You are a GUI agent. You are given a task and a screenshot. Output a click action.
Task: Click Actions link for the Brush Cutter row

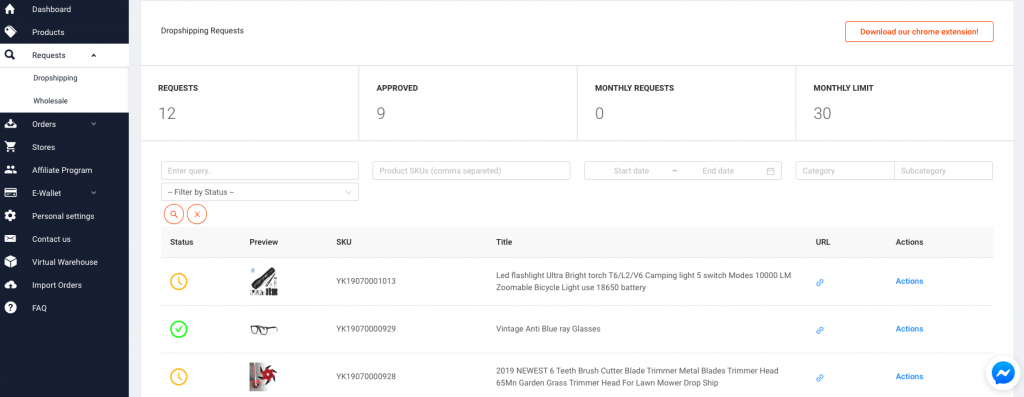coord(909,376)
